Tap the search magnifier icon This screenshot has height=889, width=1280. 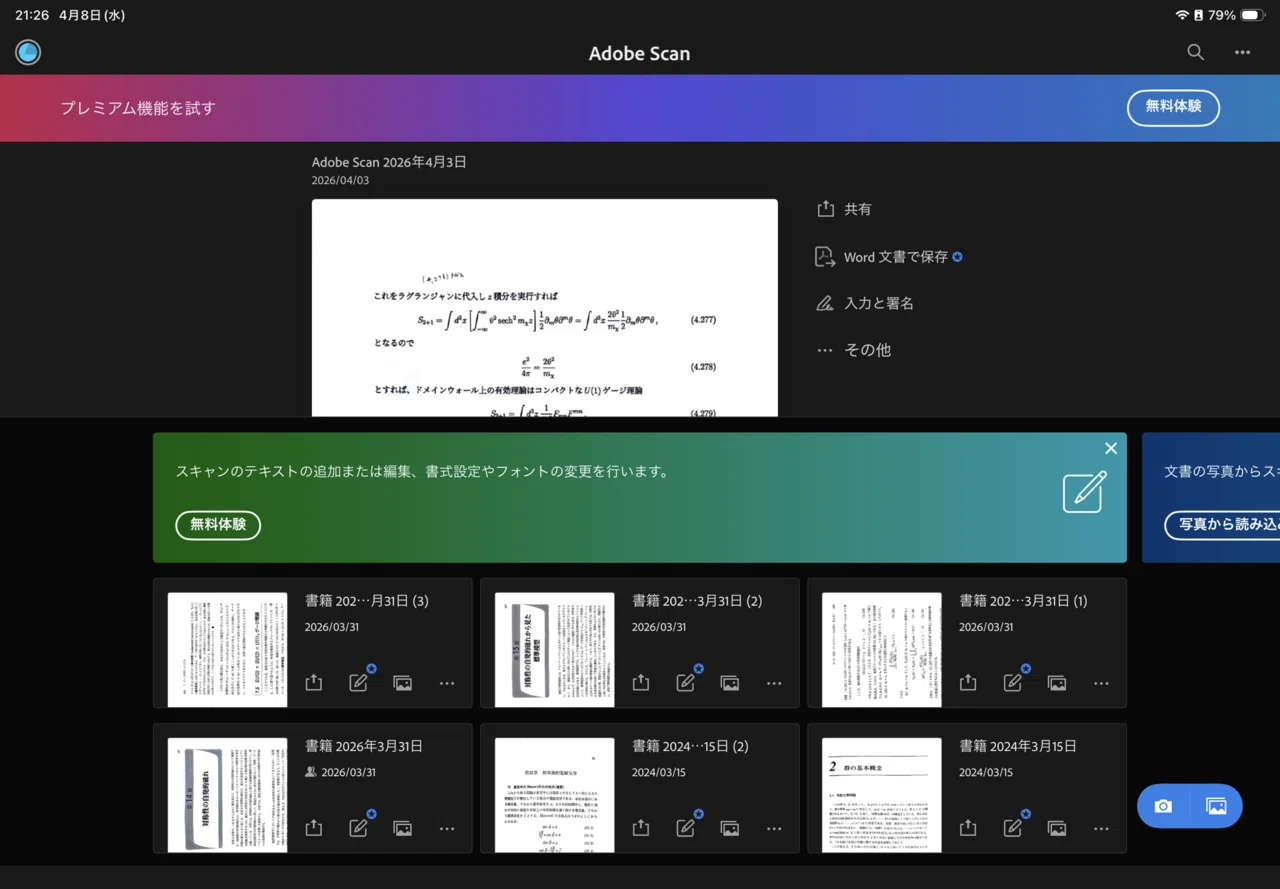[x=1195, y=53]
